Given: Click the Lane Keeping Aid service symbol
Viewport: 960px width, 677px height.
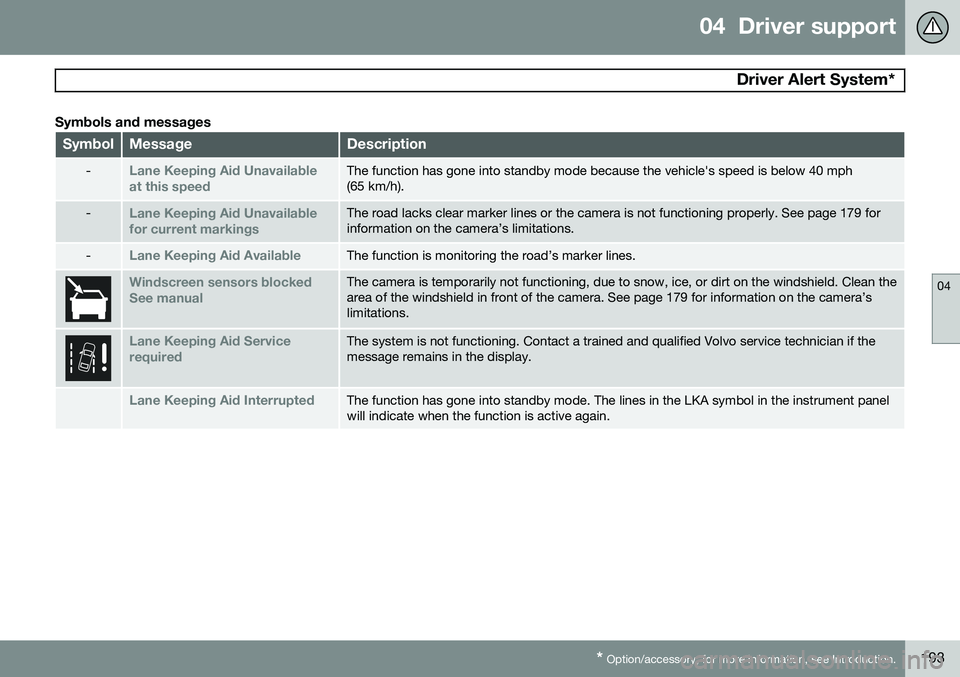Looking at the screenshot, I should [x=88, y=357].
